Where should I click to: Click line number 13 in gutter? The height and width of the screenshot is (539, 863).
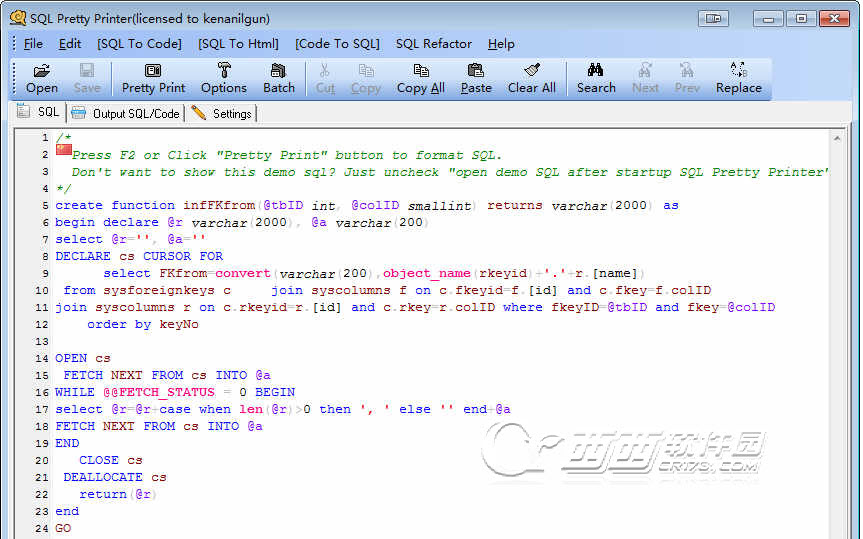[42, 341]
